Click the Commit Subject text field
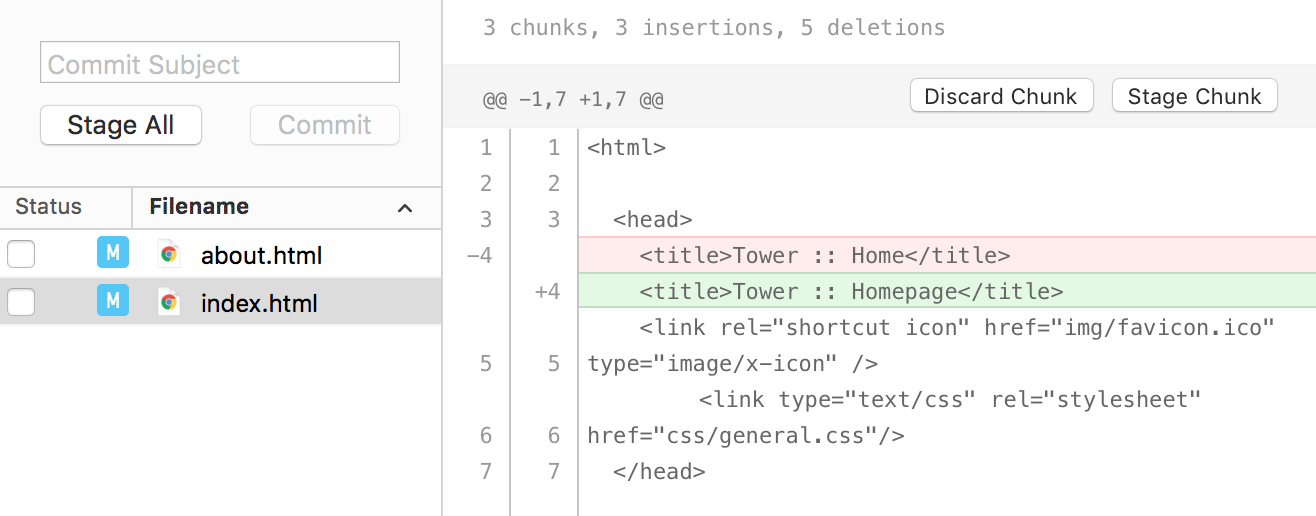 (x=219, y=62)
